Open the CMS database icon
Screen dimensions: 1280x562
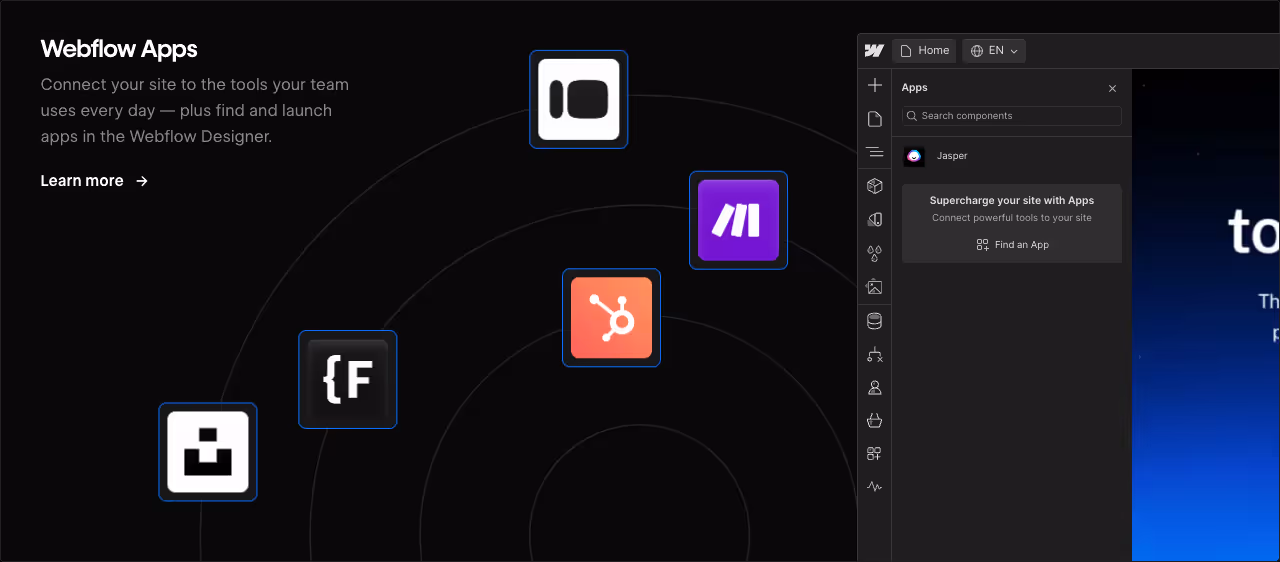coord(875,321)
